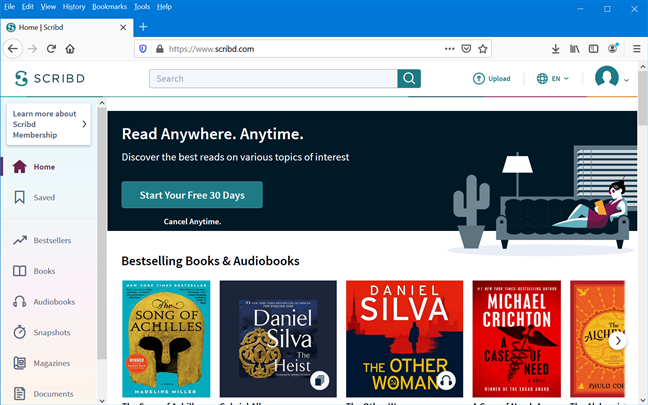Image resolution: width=648 pixels, height=405 pixels.
Task: Click Start Your Free 30 Days
Action: click(x=192, y=195)
